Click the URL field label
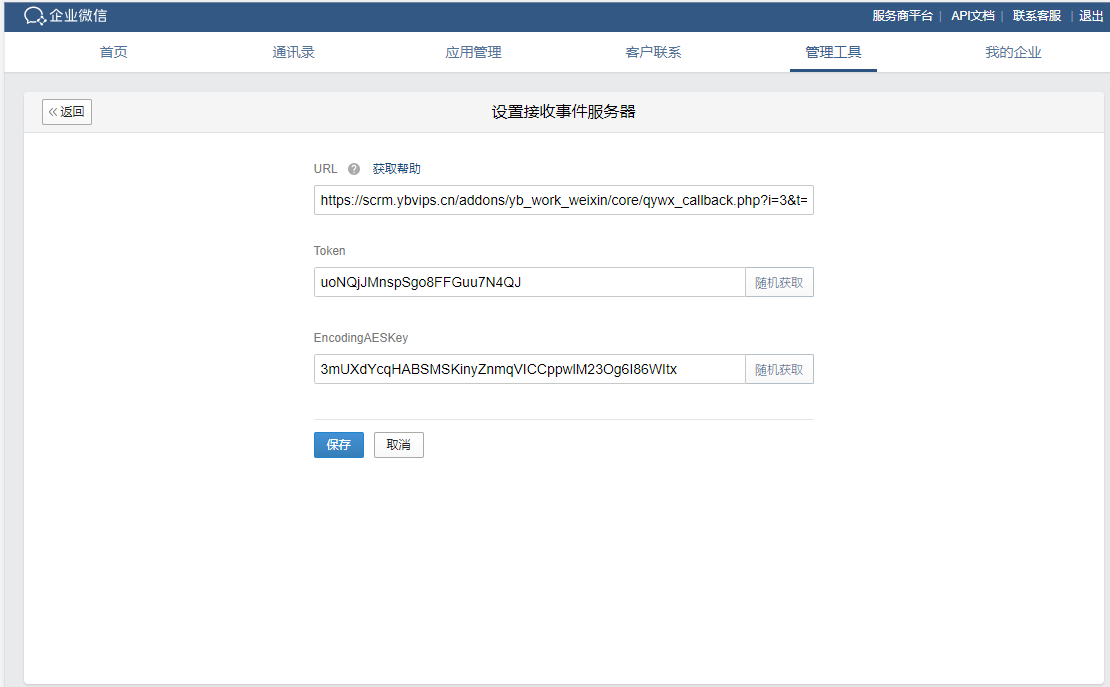The height and width of the screenshot is (687, 1110). click(325, 169)
